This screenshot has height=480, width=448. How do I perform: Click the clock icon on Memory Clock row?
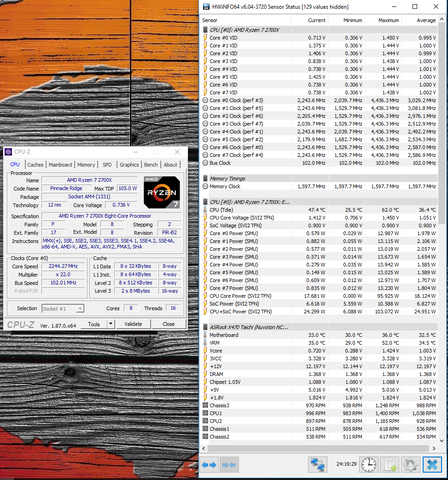pyautogui.click(x=205, y=186)
